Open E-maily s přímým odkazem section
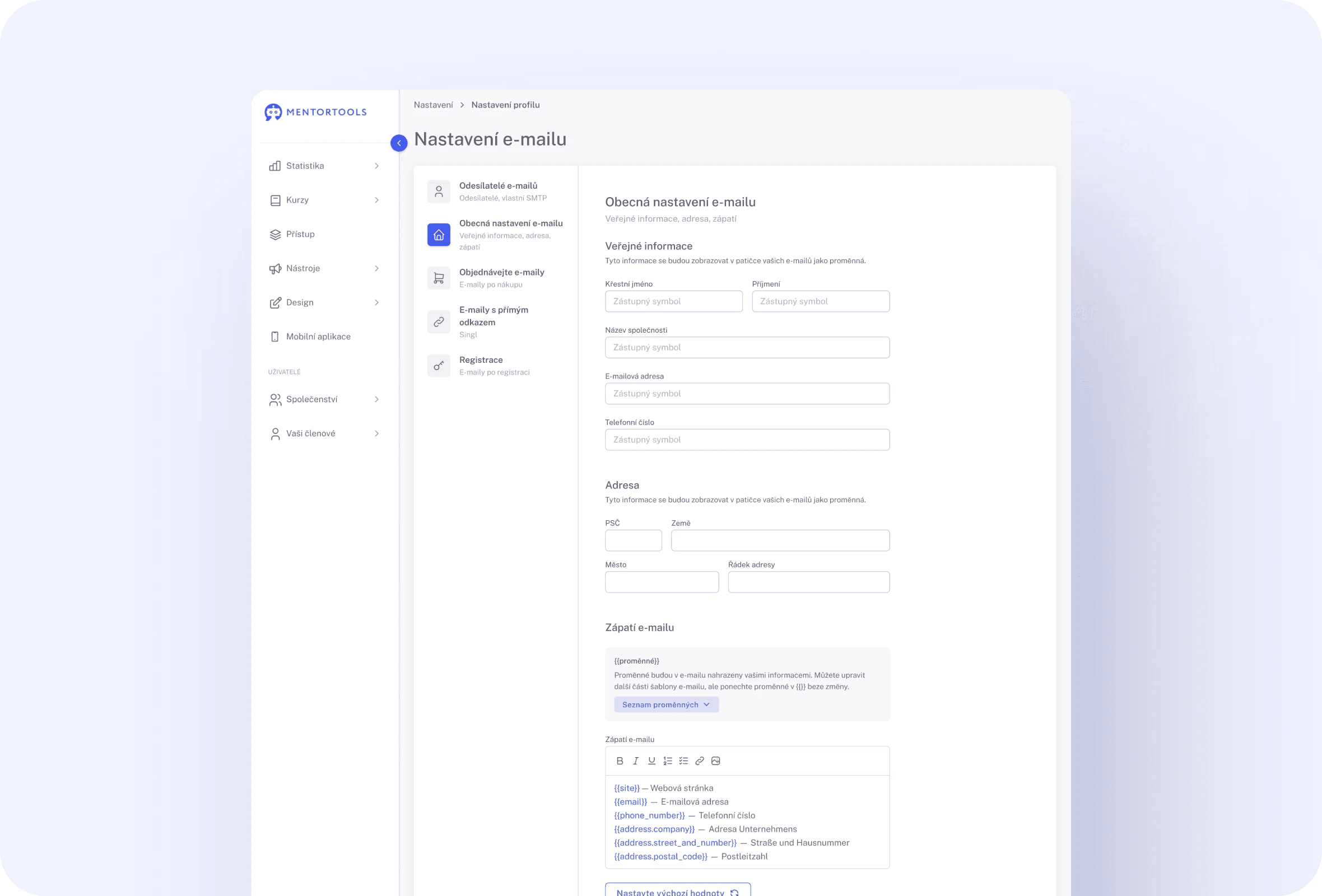 click(495, 322)
